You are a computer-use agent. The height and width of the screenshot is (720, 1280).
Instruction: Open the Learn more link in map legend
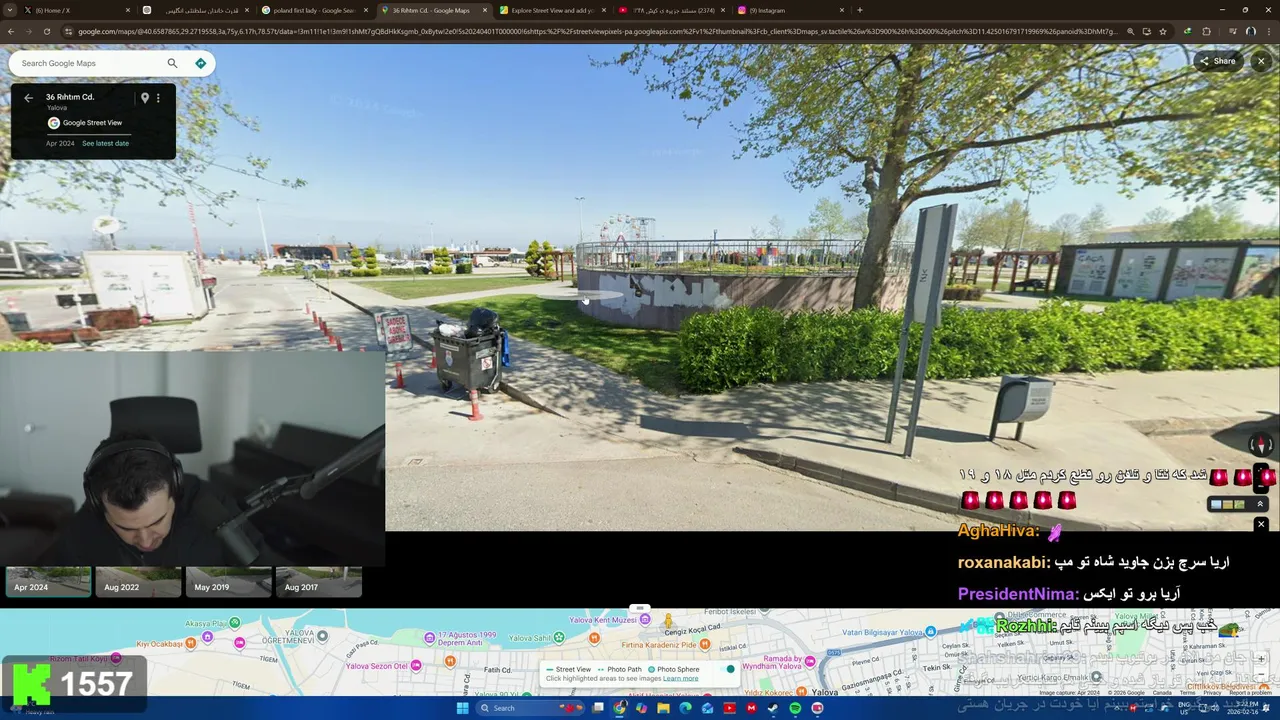coord(680,678)
